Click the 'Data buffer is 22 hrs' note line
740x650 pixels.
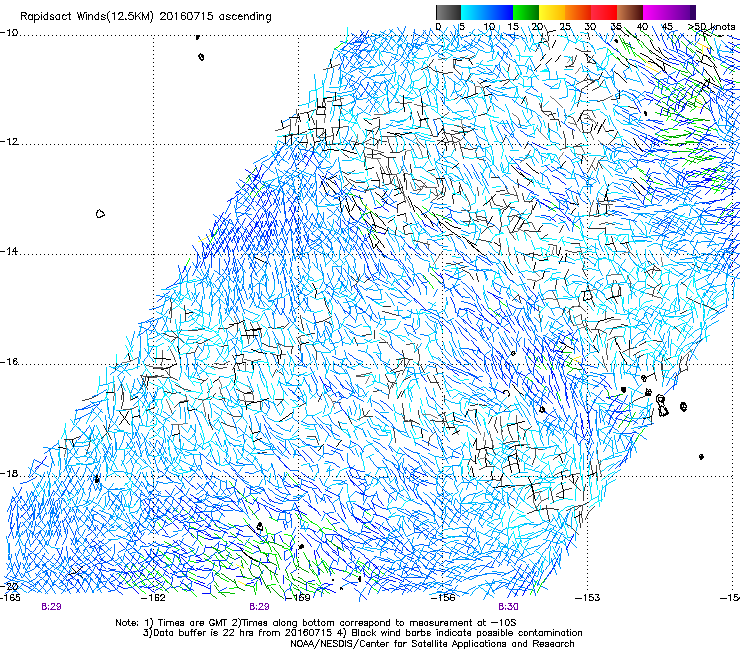point(236,633)
